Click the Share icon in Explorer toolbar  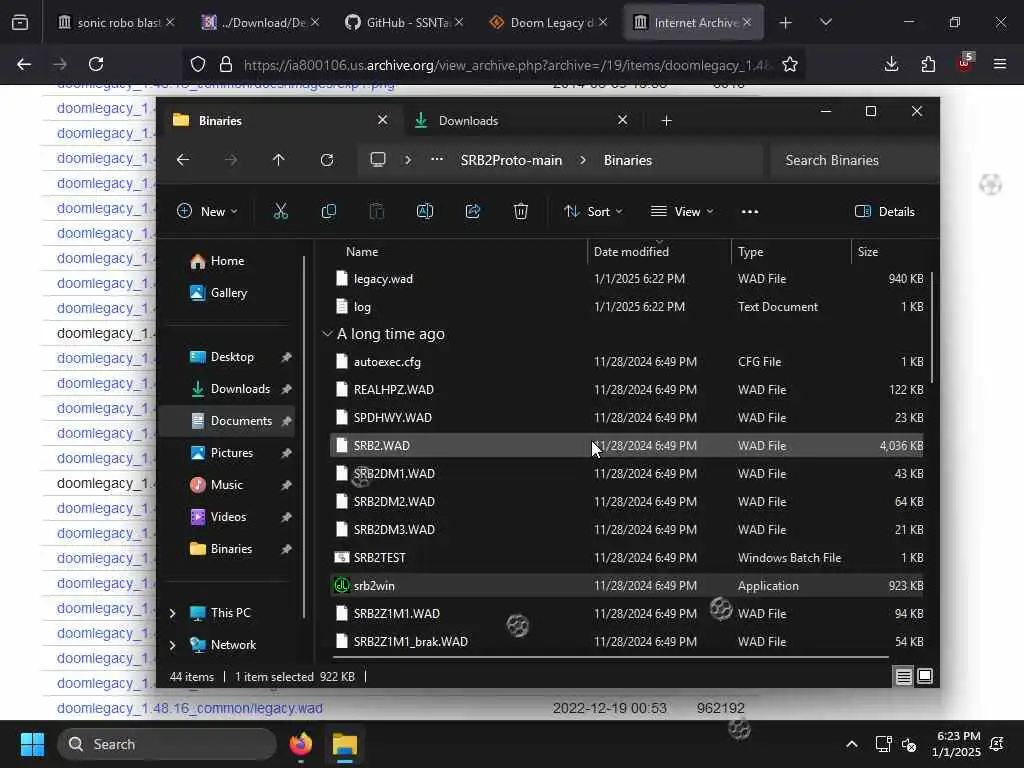coord(473,212)
